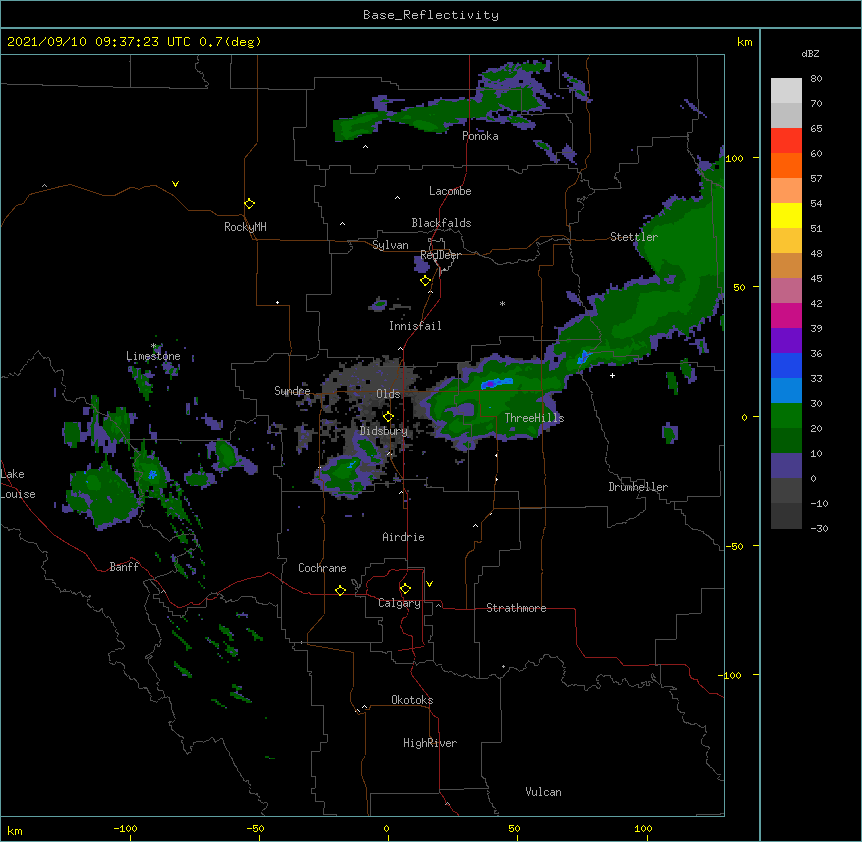Image resolution: width=862 pixels, height=842 pixels.
Task: Click the yellow 54 dBZ legend color
Action: tap(786, 215)
